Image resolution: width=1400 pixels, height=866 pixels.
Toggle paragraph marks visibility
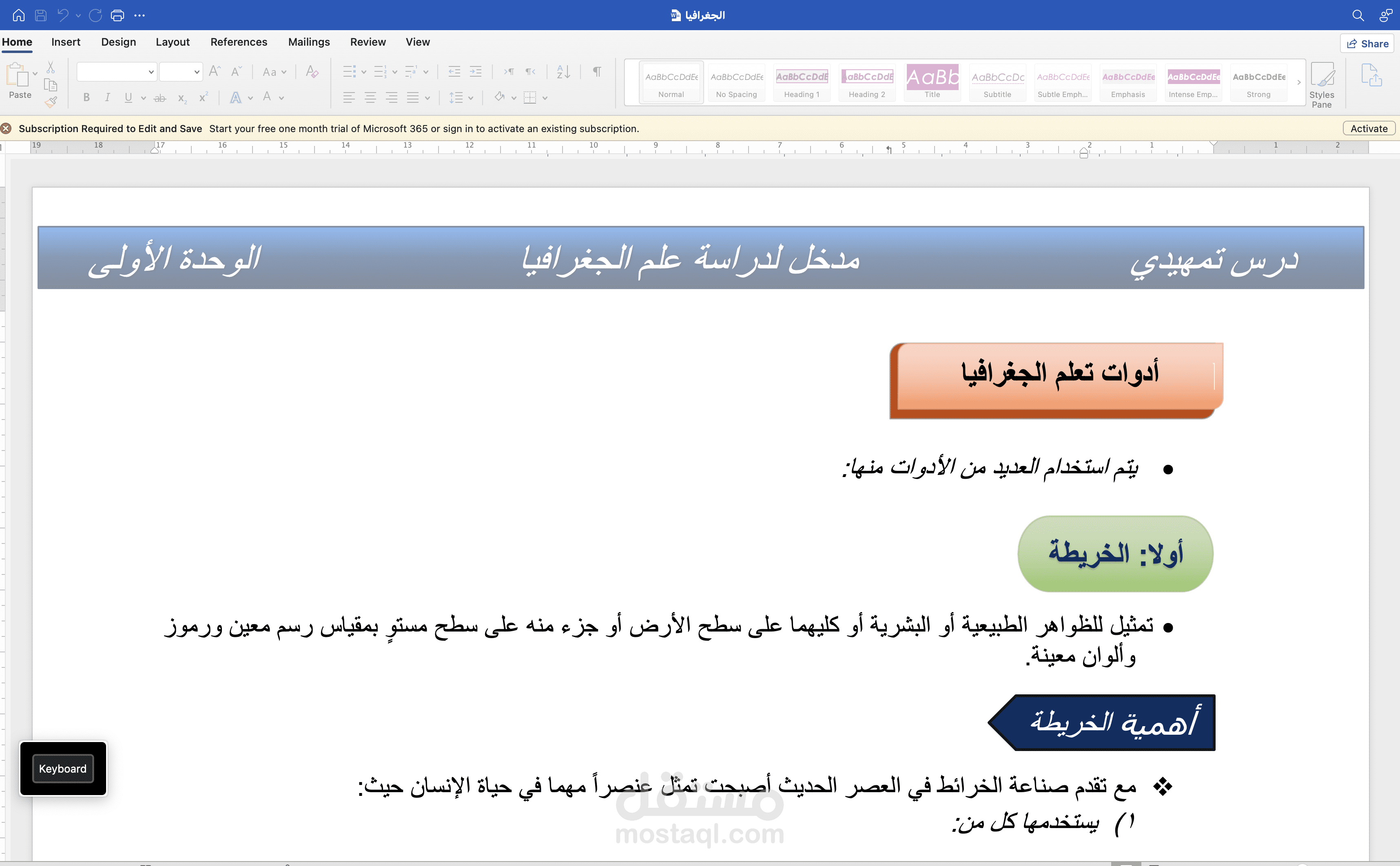[x=596, y=71]
